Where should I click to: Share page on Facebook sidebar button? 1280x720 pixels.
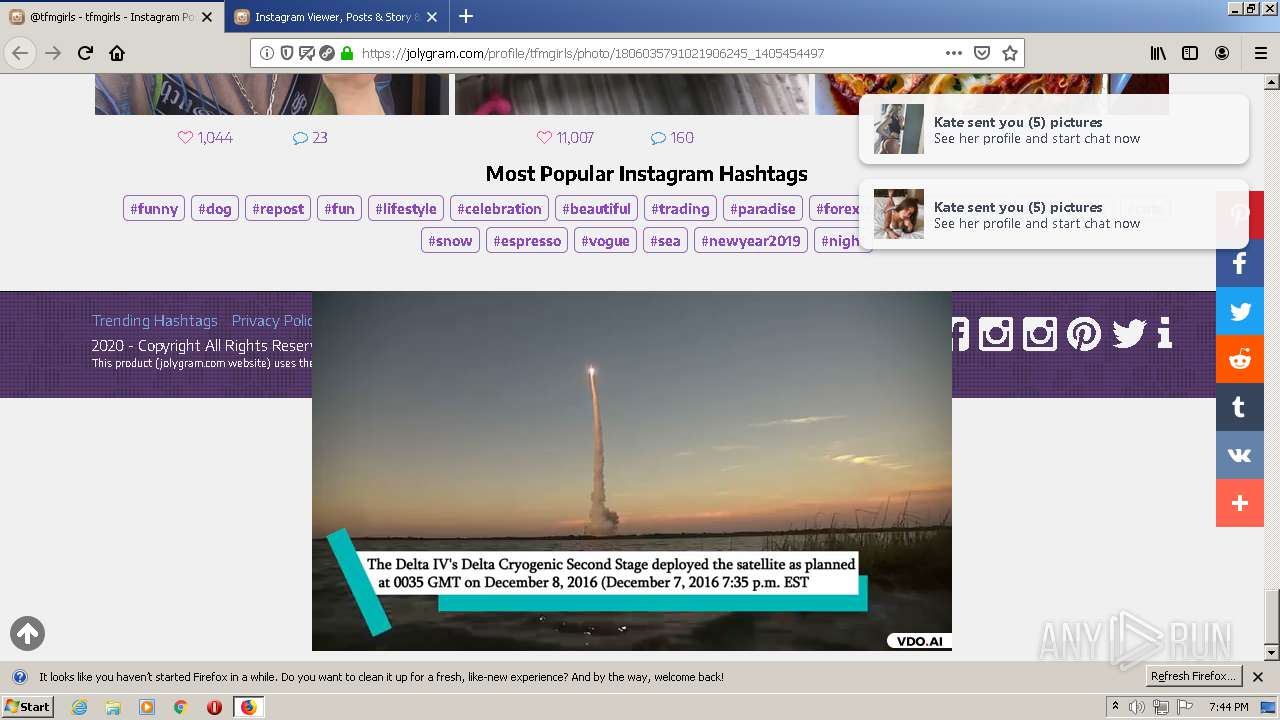[1240, 263]
